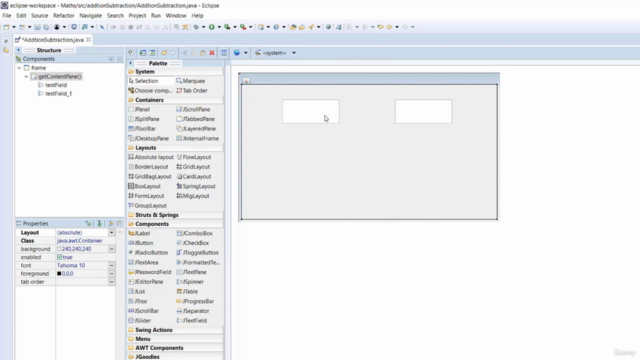Image resolution: width=640 pixels, height=360 pixels.
Task: Select the JLabel palette component
Action: click(139, 233)
